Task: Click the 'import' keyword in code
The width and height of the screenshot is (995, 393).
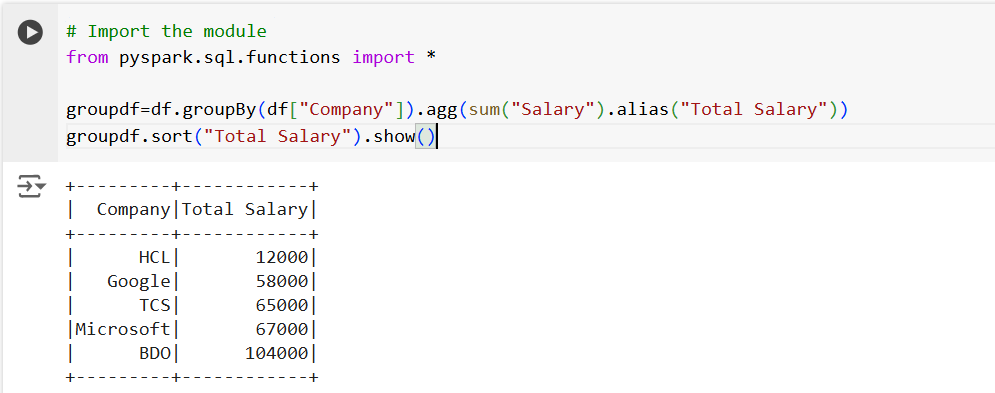Action: tap(383, 57)
